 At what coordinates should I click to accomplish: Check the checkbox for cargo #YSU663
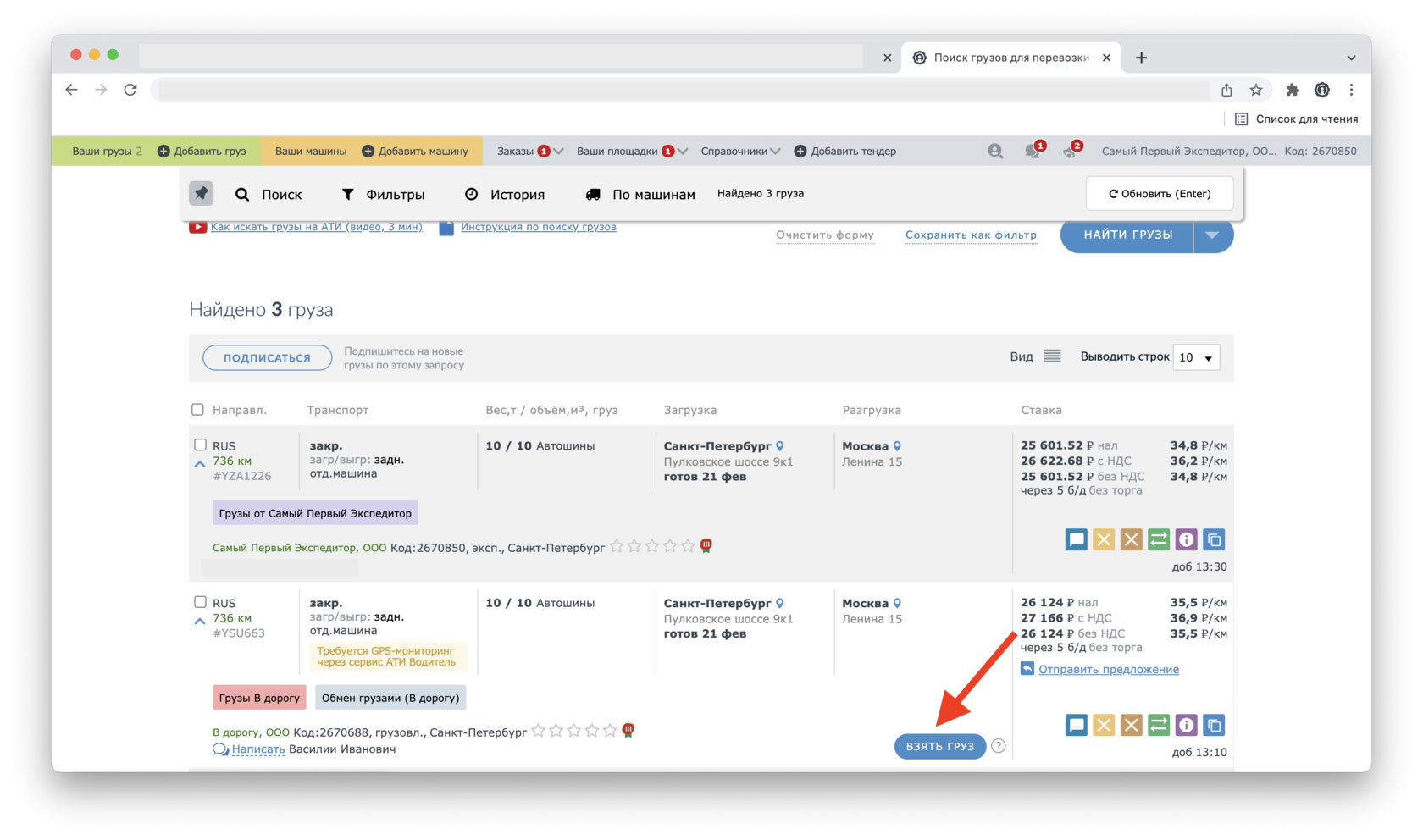(200, 602)
